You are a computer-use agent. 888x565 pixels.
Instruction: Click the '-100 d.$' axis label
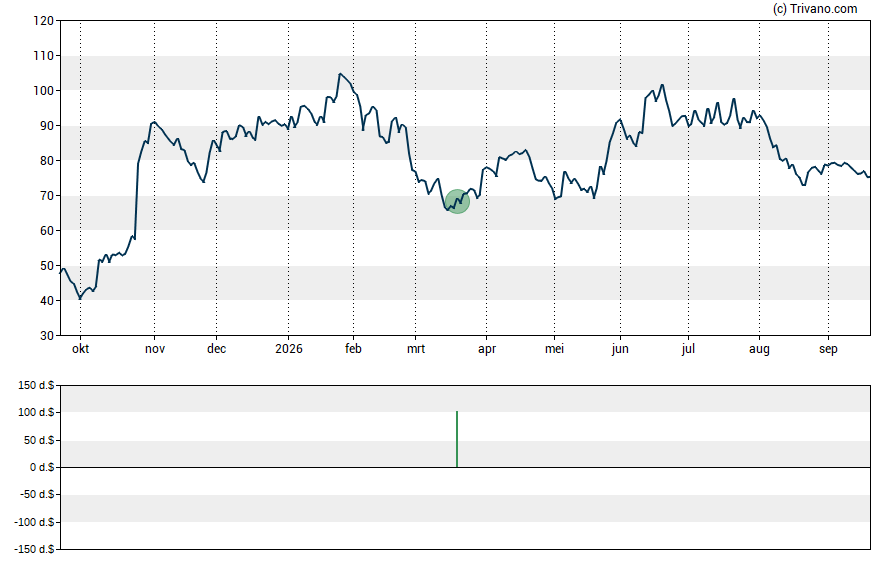(35, 522)
